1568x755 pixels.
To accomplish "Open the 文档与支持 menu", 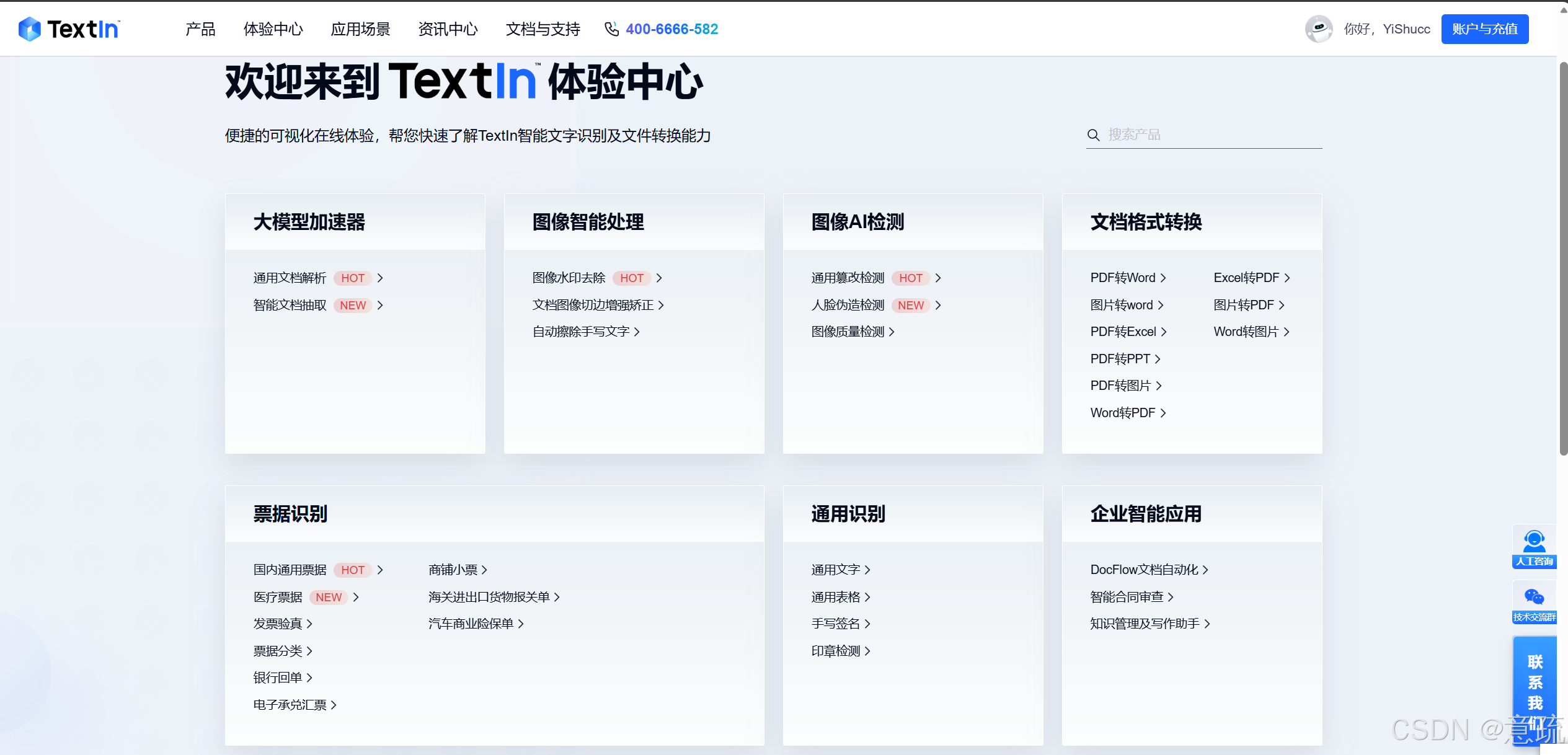I will tap(543, 29).
